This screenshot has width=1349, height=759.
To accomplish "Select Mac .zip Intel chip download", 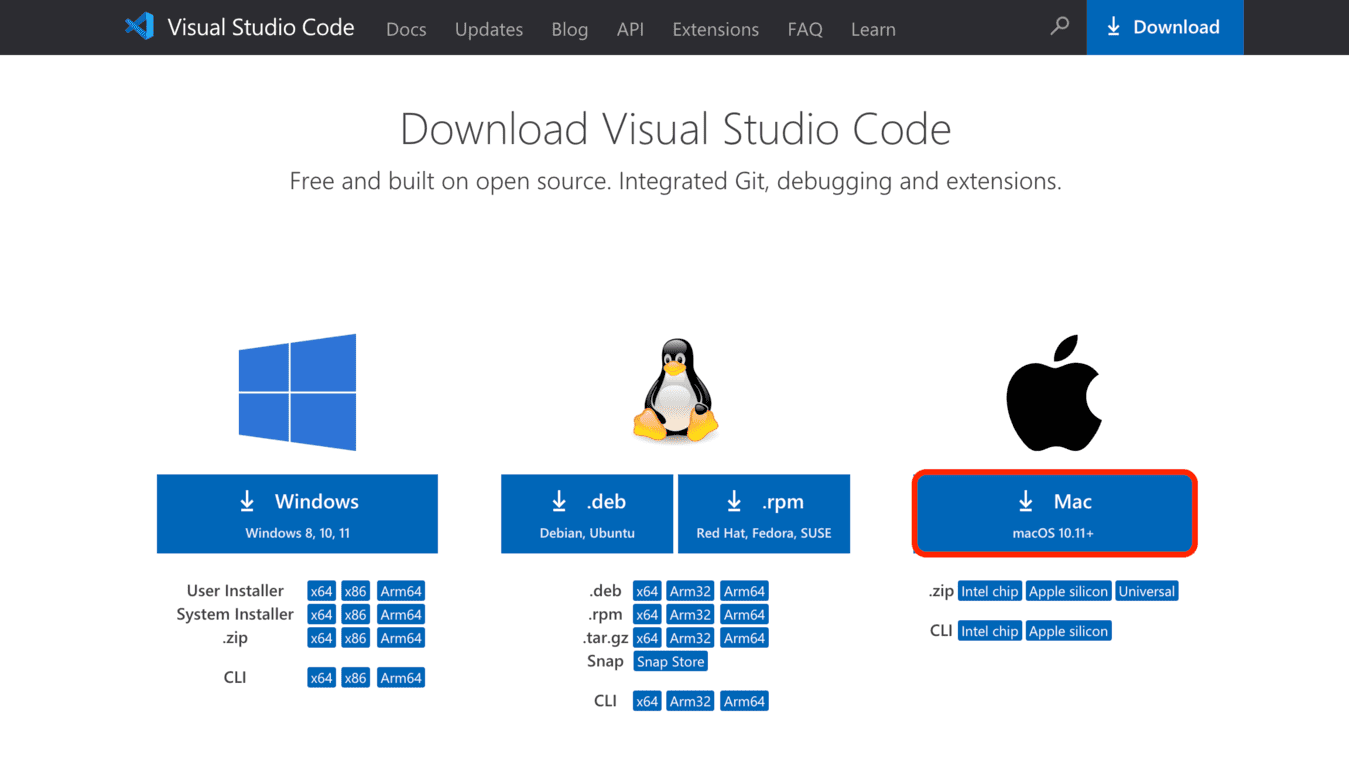I will coord(990,591).
